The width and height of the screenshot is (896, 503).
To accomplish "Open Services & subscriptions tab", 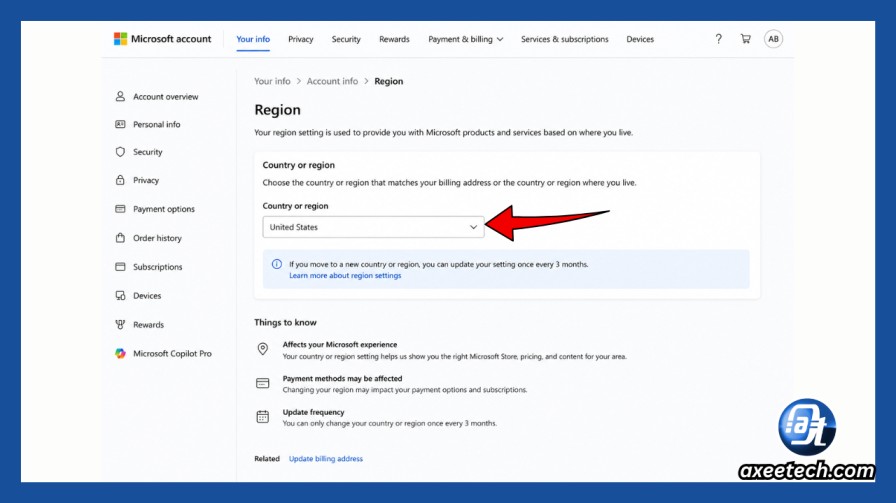I will [565, 39].
